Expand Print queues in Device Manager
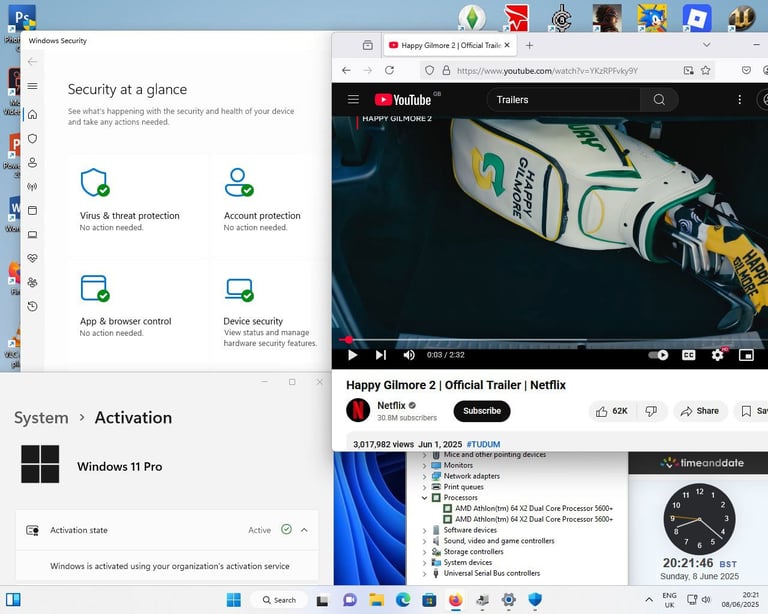Image resolution: width=768 pixels, height=614 pixels. click(x=424, y=487)
